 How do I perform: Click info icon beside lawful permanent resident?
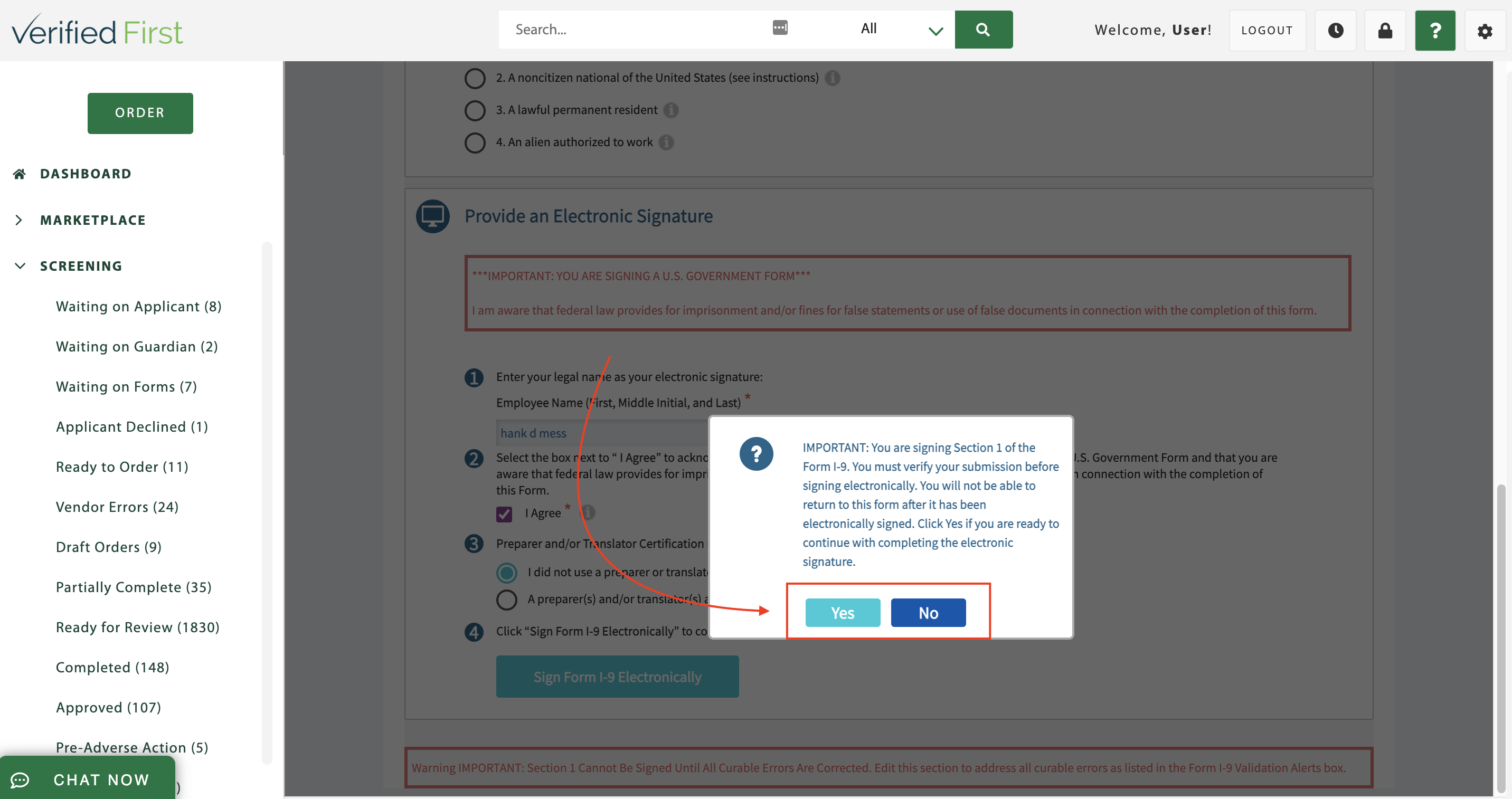pos(671,110)
